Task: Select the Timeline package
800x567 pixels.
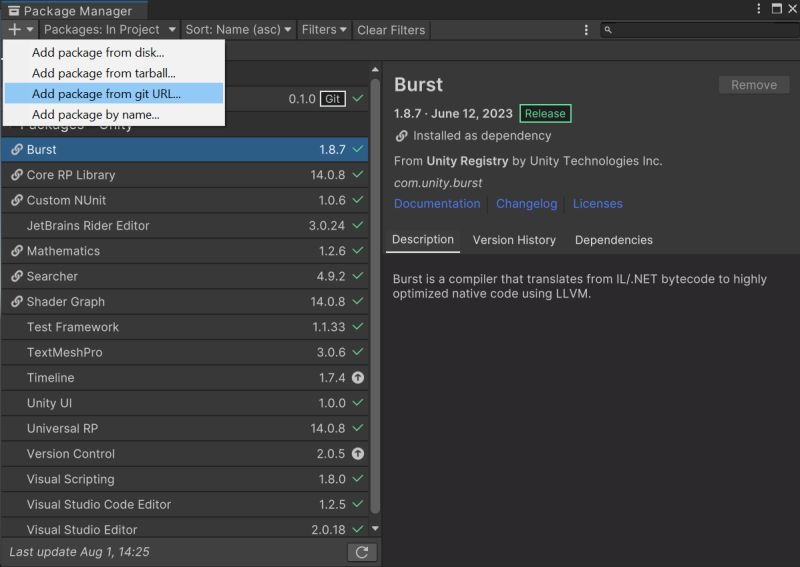Action: (185, 378)
